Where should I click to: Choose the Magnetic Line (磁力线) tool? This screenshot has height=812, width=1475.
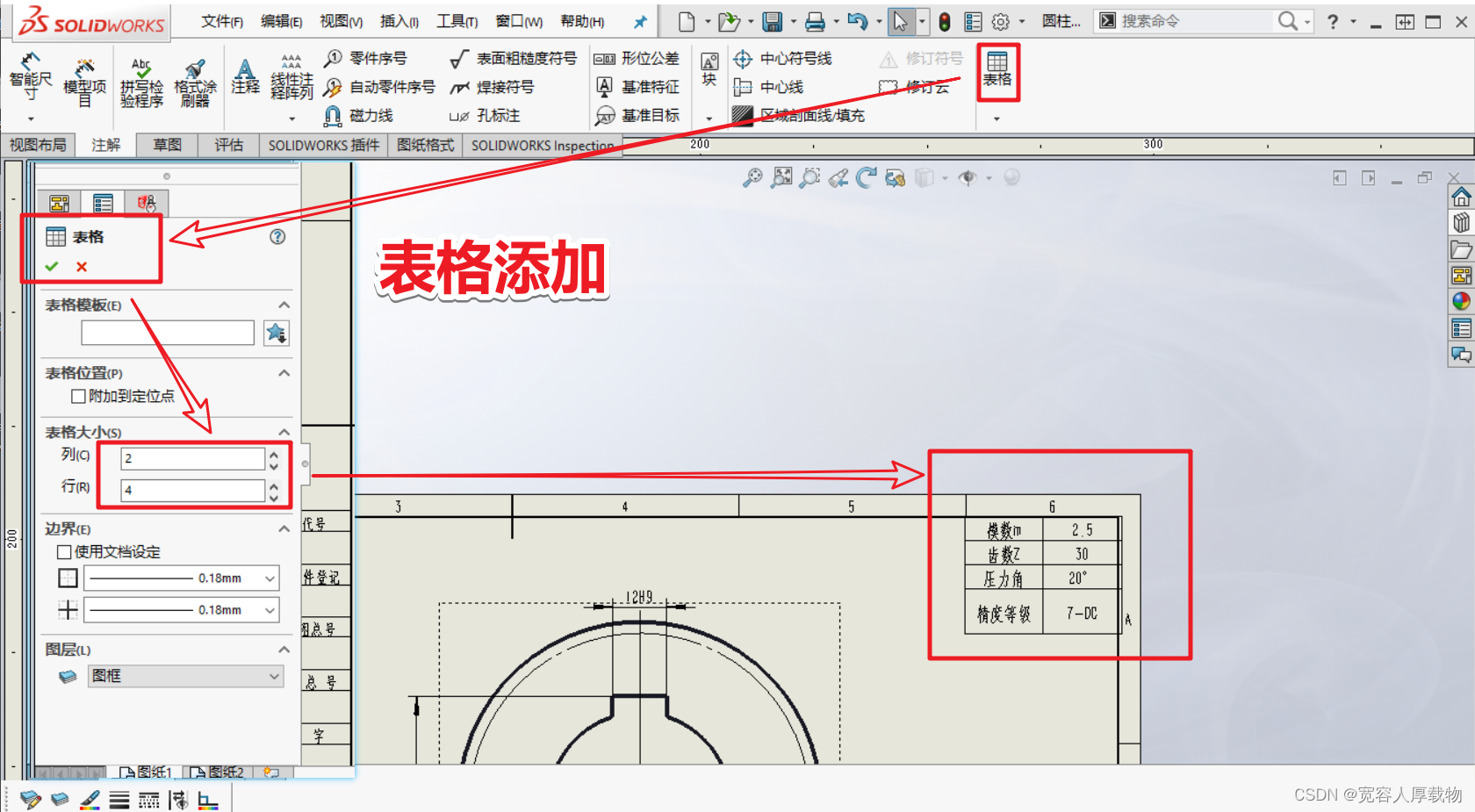click(x=358, y=115)
